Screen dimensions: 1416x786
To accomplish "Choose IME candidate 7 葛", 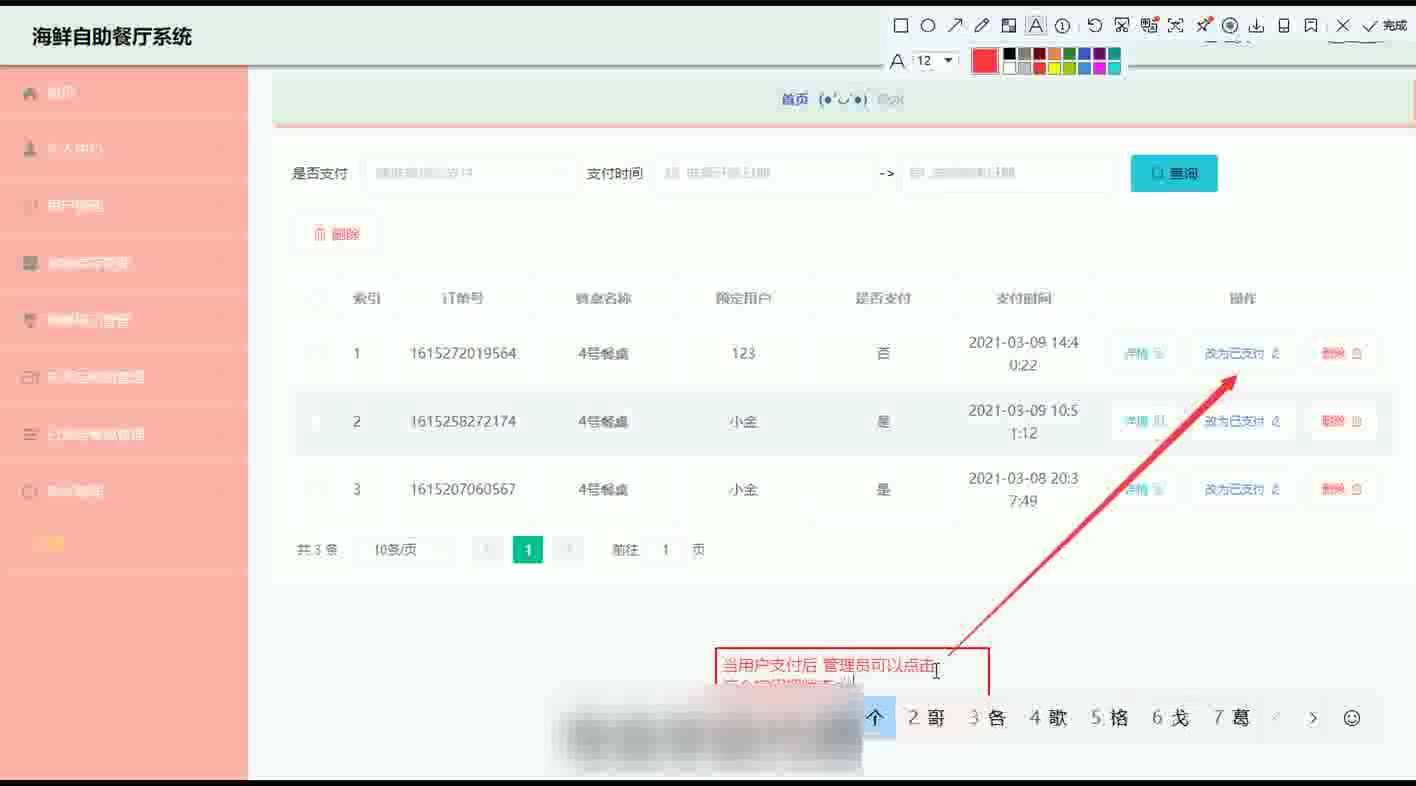I will click(x=1232, y=718).
